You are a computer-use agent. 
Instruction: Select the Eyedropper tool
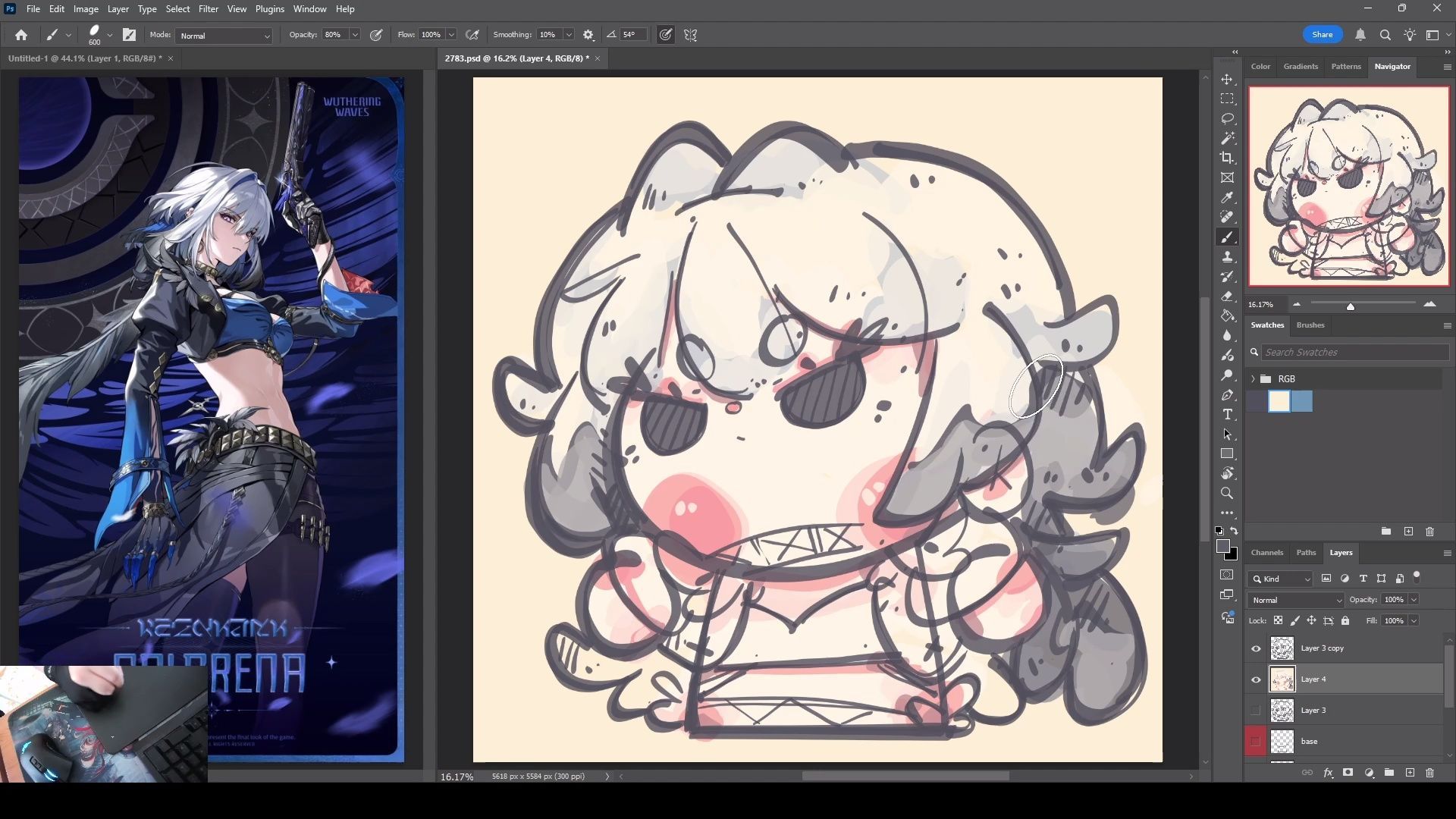1227,198
